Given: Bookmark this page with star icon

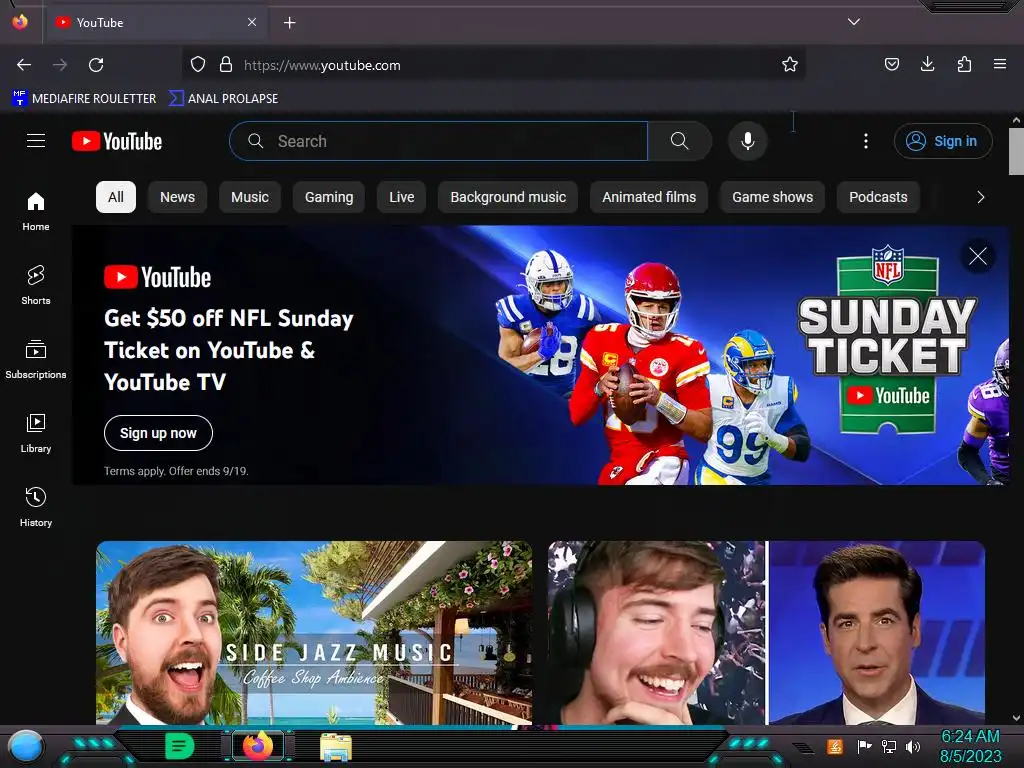Looking at the screenshot, I should pyautogui.click(x=790, y=65).
